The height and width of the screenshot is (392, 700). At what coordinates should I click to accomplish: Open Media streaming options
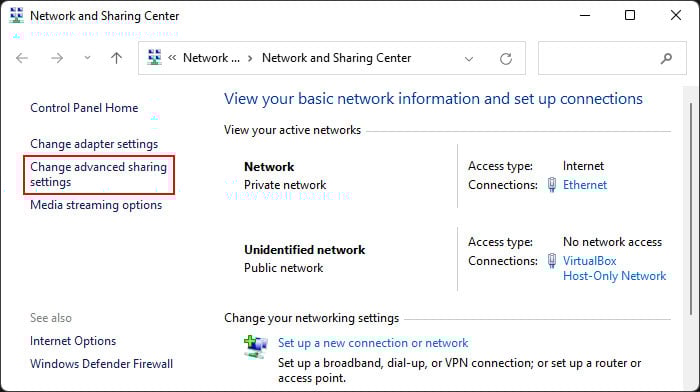pyautogui.click(x=96, y=205)
